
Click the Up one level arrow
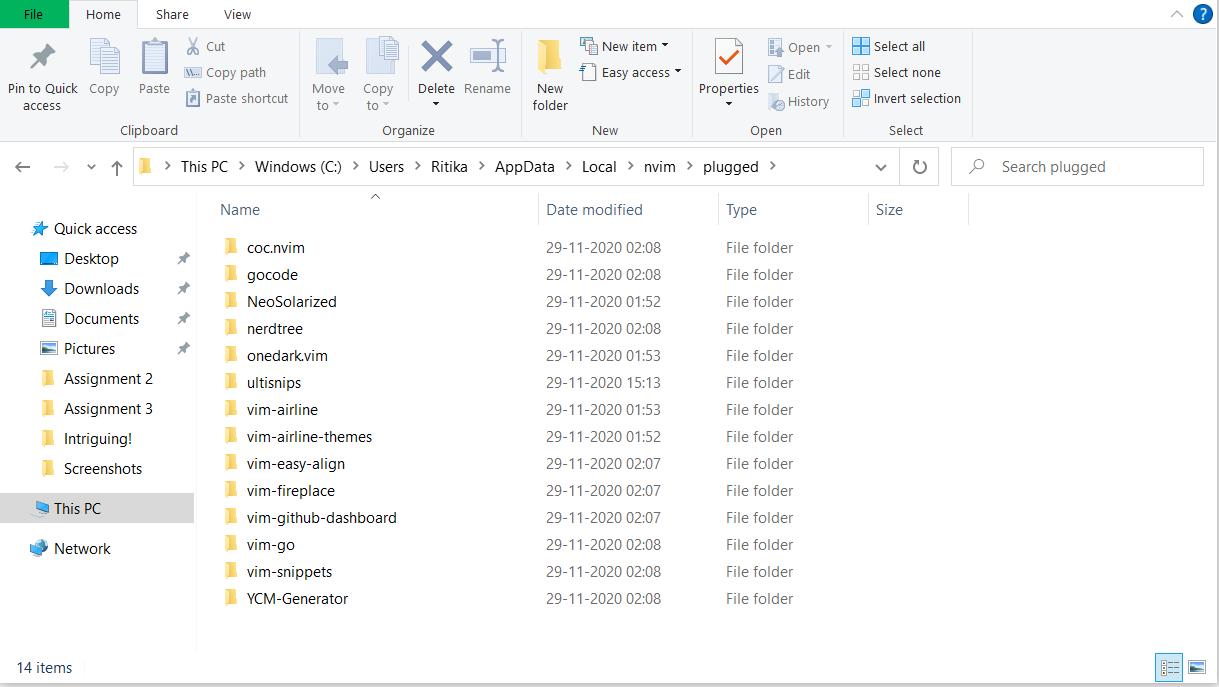click(117, 167)
